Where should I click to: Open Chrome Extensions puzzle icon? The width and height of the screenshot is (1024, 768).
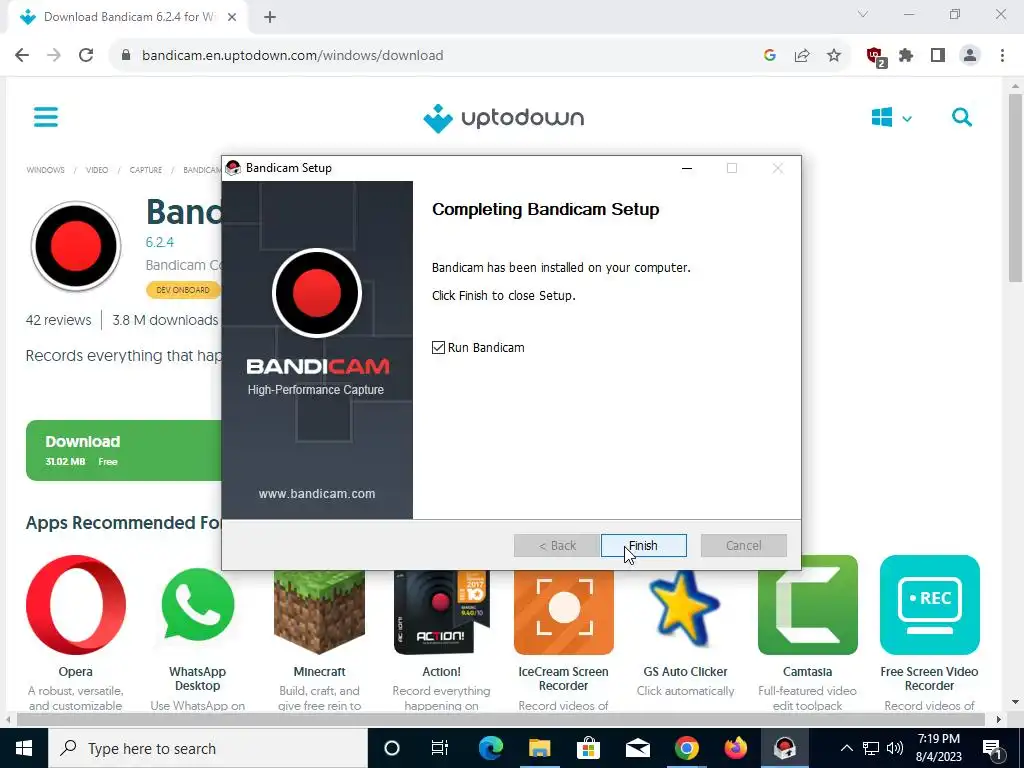pos(906,56)
